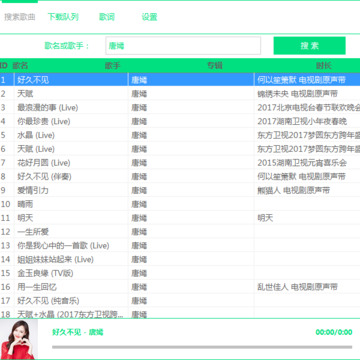Select the song 姐姐妹妹站起来 (Live)
The image size is (360, 360).
click(x=55, y=260)
